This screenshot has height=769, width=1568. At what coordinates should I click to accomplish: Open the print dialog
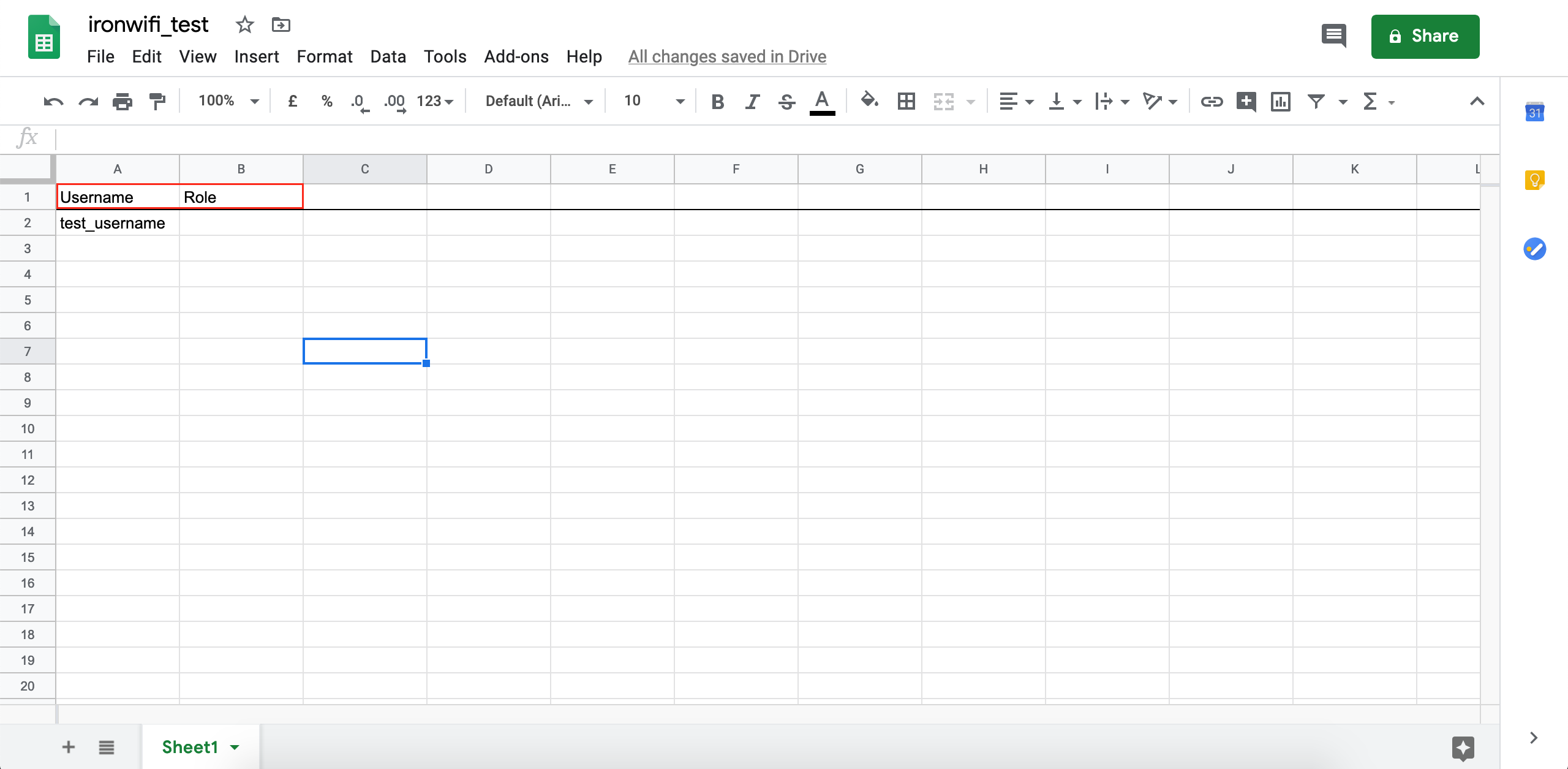123,101
